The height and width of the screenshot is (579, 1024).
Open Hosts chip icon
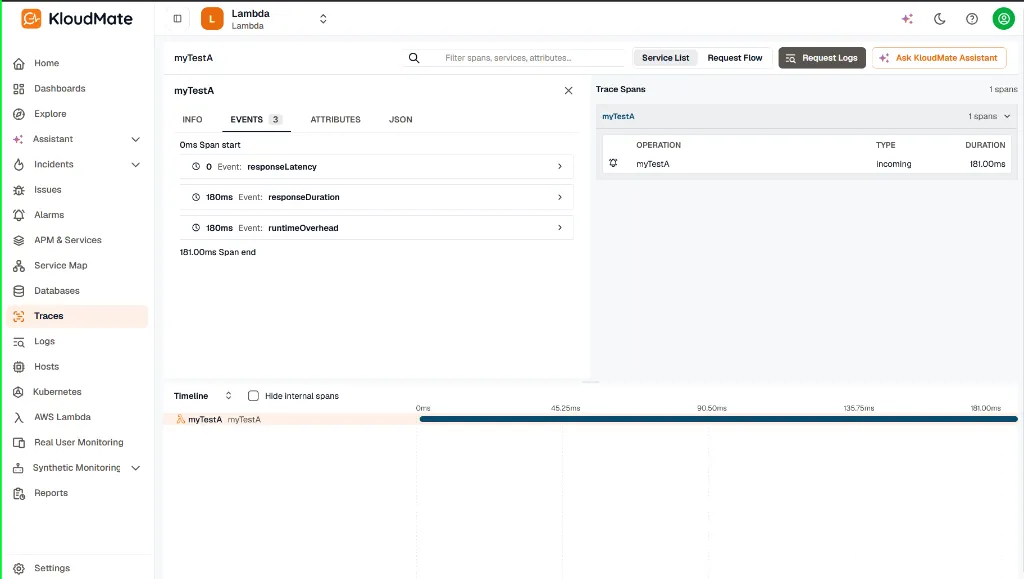(x=19, y=367)
